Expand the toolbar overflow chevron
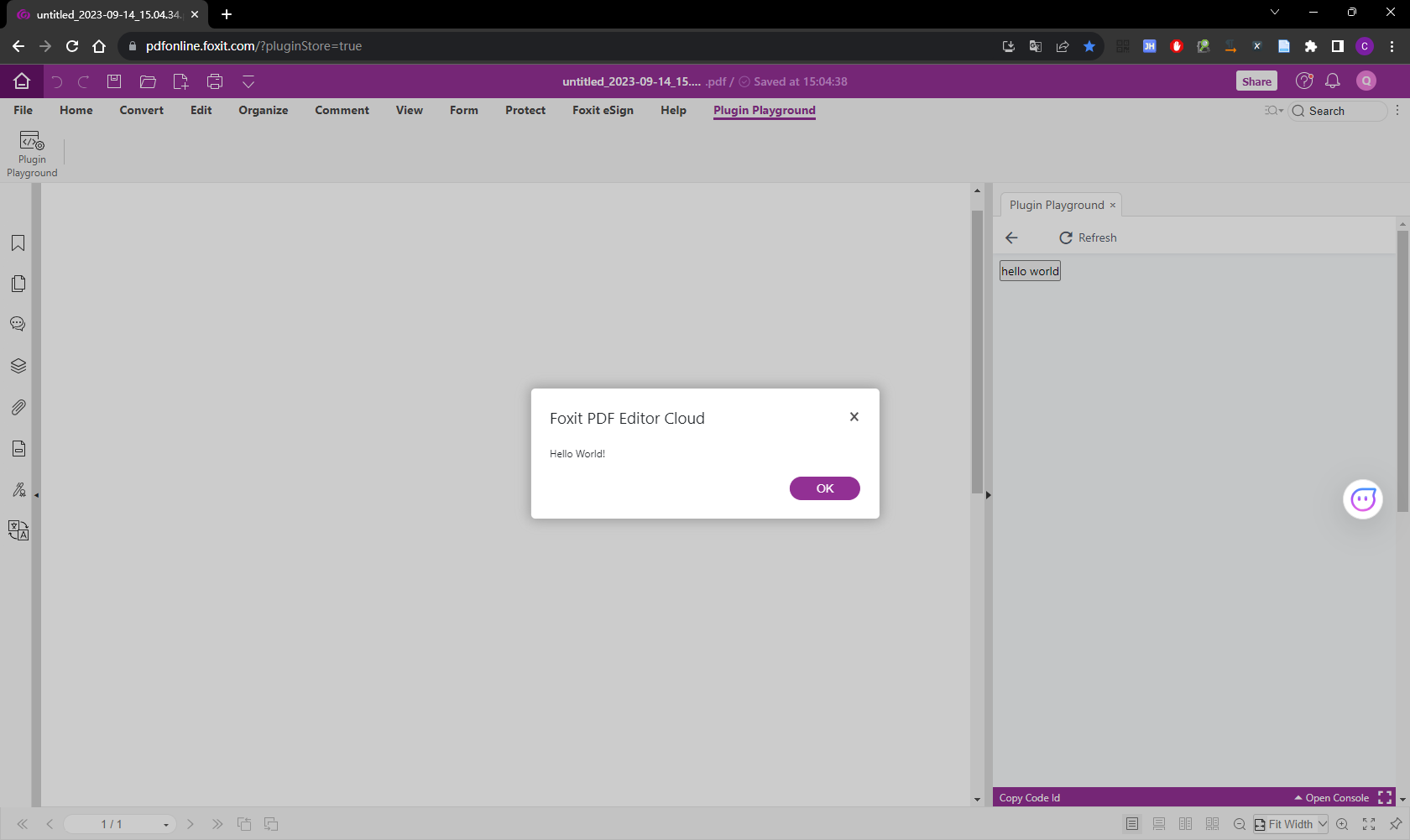Image resolution: width=1410 pixels, height=840 pixels. (x=248, y=81)
